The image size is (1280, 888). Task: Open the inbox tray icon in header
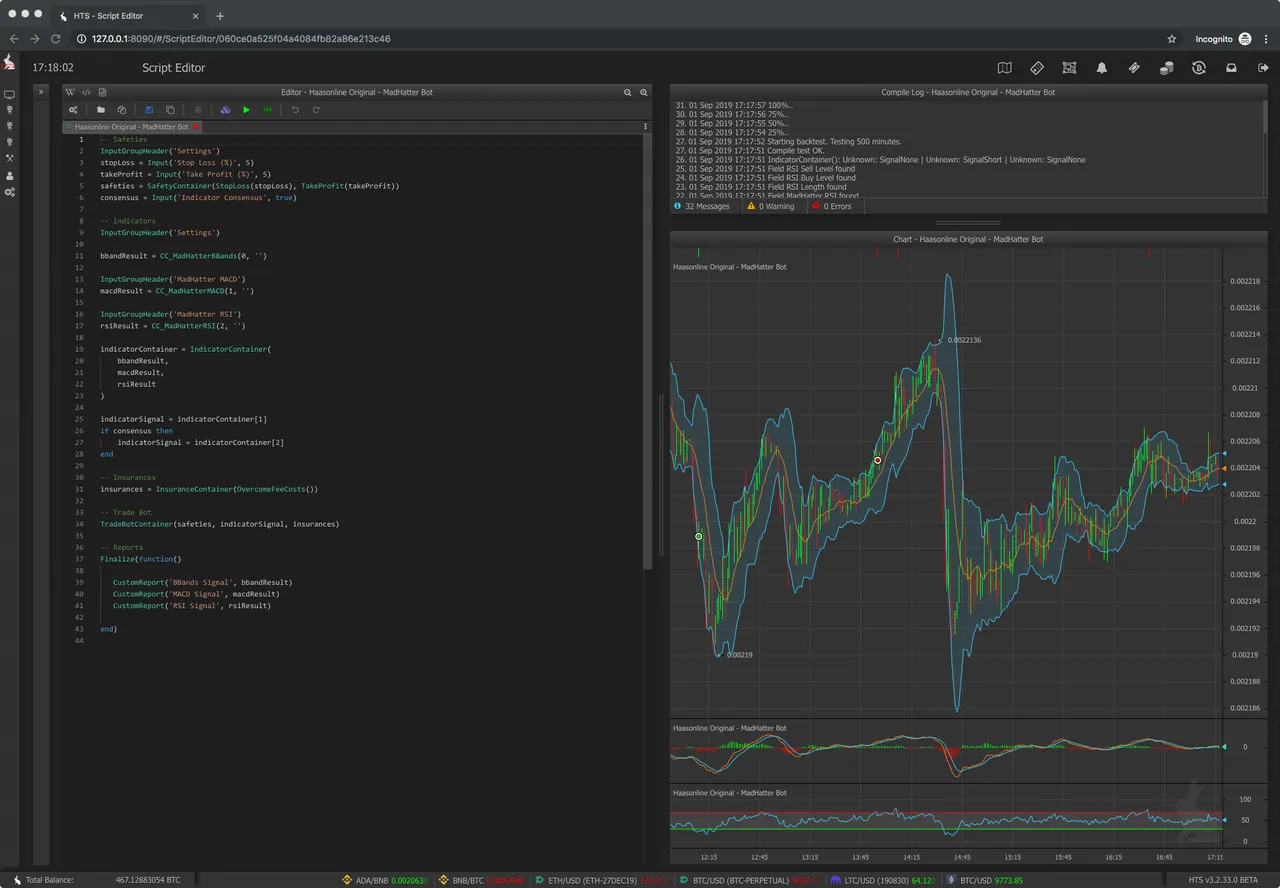click(1231, 68)
